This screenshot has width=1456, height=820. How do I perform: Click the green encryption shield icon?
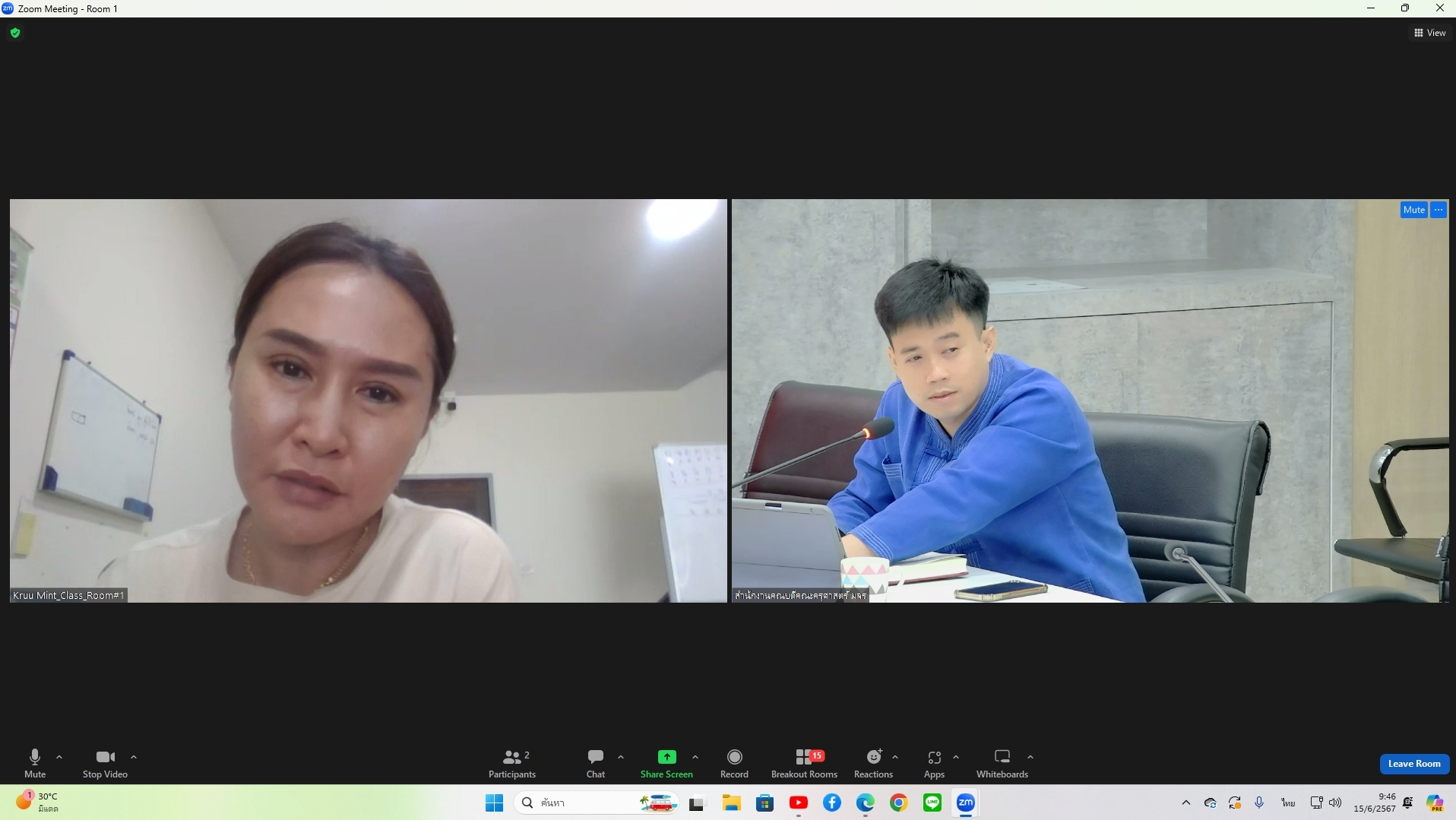coord(15,33)
